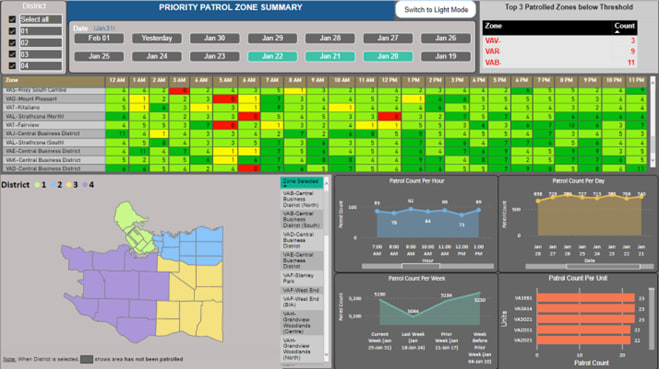
Task: Select the VAE-Central Business District heatmap row
Action: tap(53, 151)
